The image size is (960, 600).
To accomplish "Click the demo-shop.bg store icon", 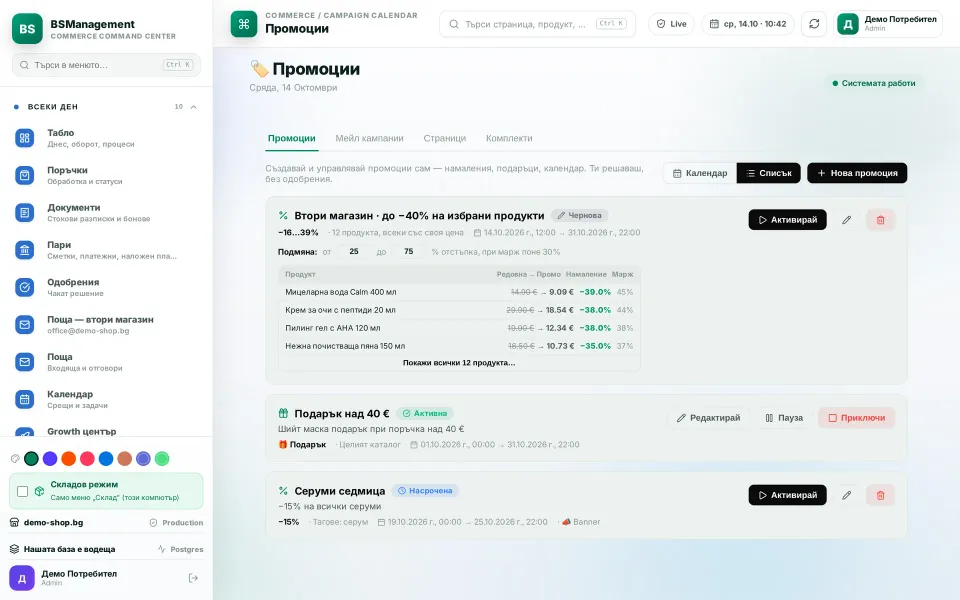I will pyautogui.click(x=15, y=522).
